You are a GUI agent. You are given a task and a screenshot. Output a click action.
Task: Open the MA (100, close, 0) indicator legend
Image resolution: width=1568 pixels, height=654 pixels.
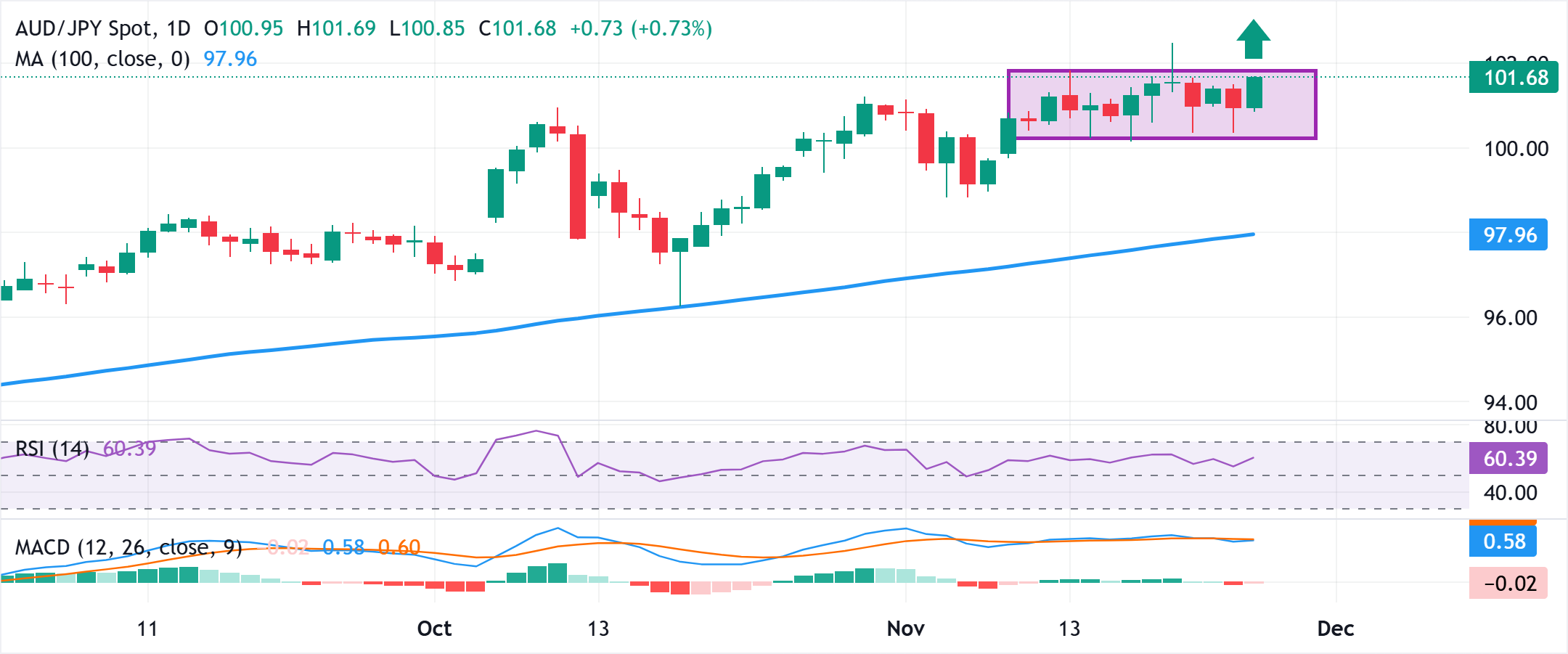(x=102, y=59)
